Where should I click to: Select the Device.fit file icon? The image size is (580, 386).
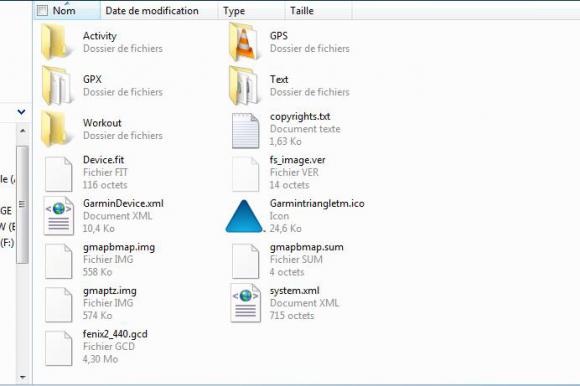58,174
